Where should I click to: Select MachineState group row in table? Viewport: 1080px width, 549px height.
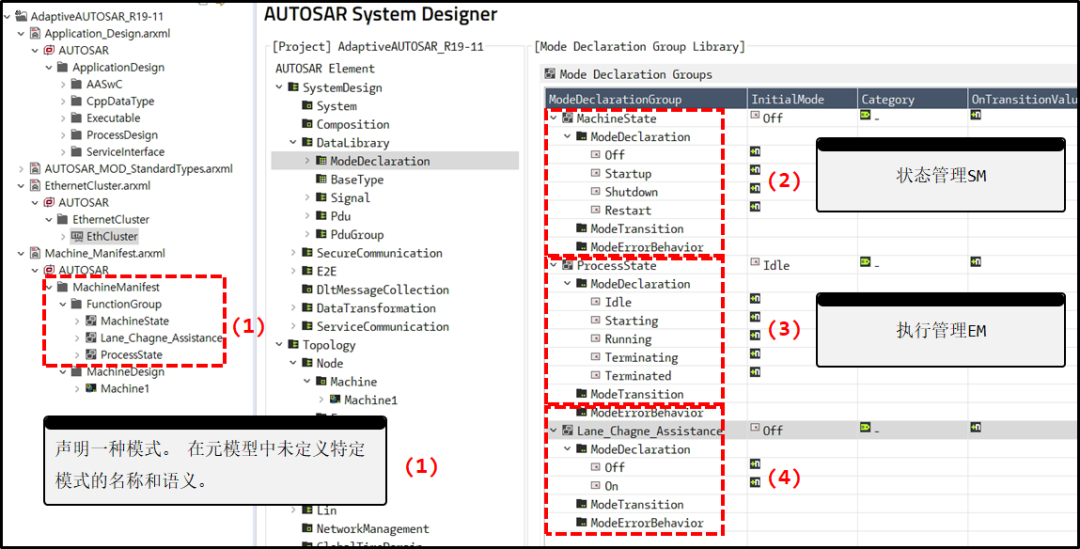pos(616,118)
